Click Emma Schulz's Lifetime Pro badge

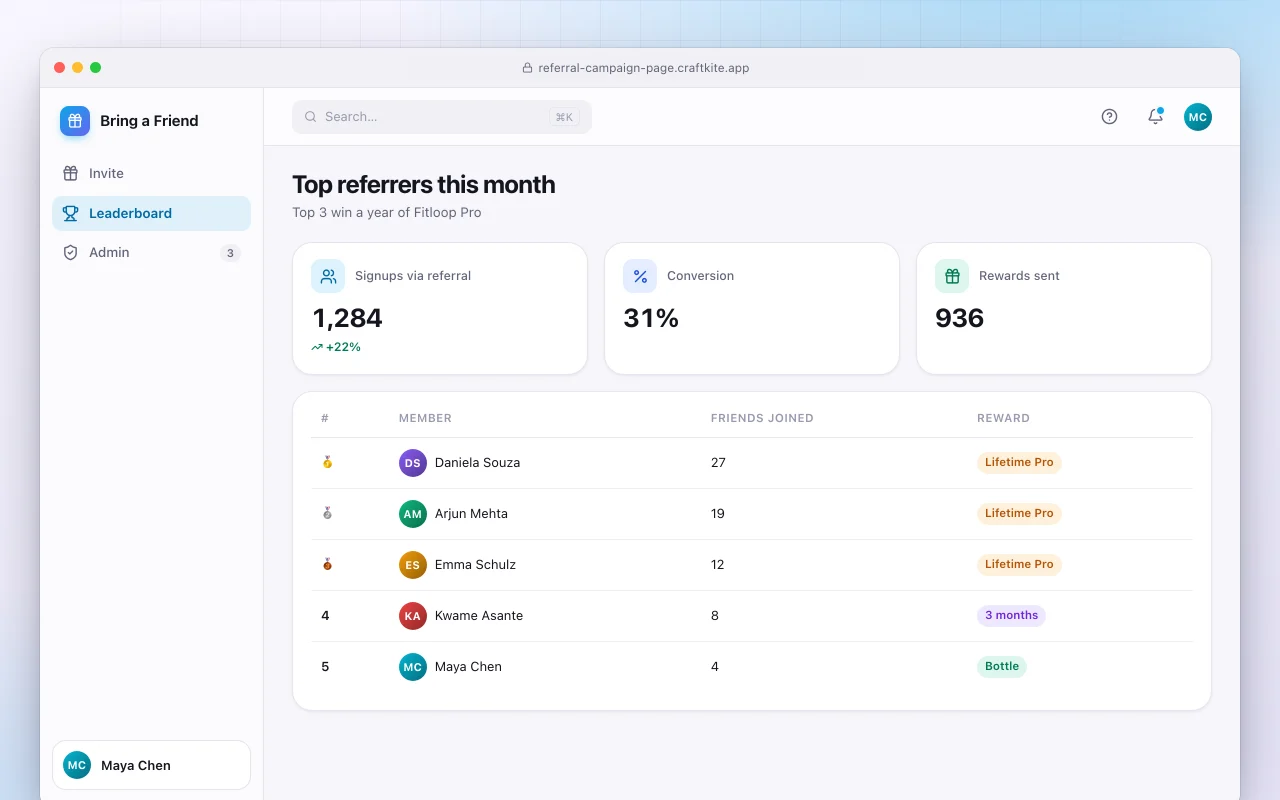[x=1019, y=565]
